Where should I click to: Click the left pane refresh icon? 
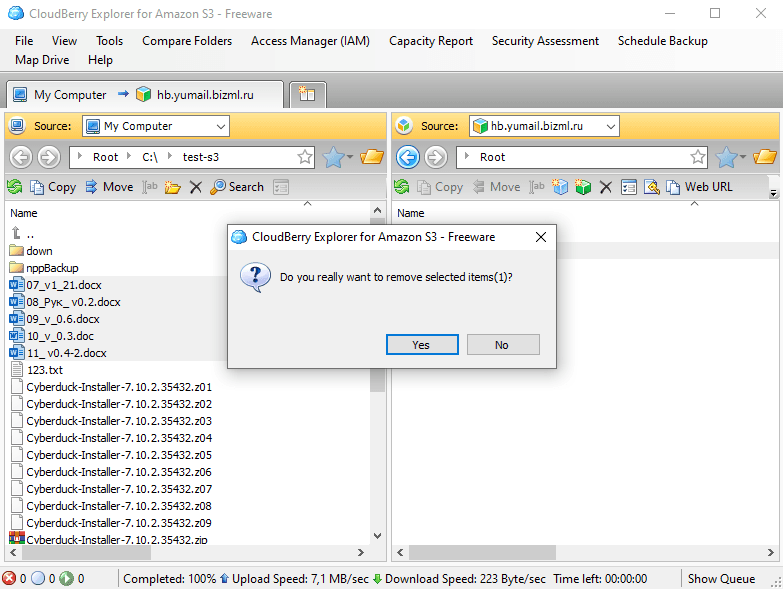coord(15,187)
